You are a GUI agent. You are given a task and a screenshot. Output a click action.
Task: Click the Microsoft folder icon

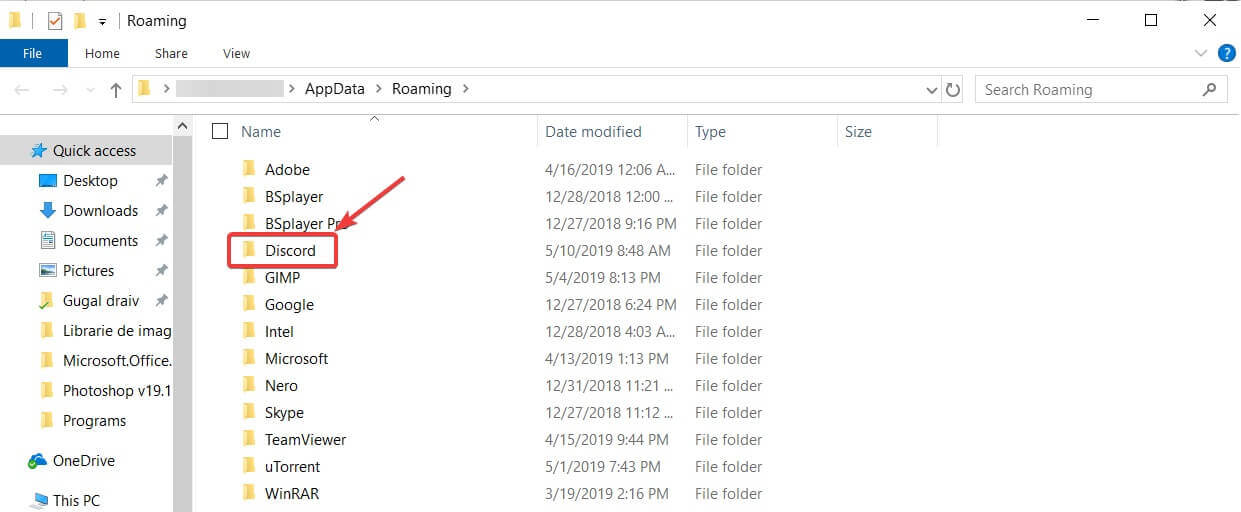pyautogui.click(x=249, y=358)
